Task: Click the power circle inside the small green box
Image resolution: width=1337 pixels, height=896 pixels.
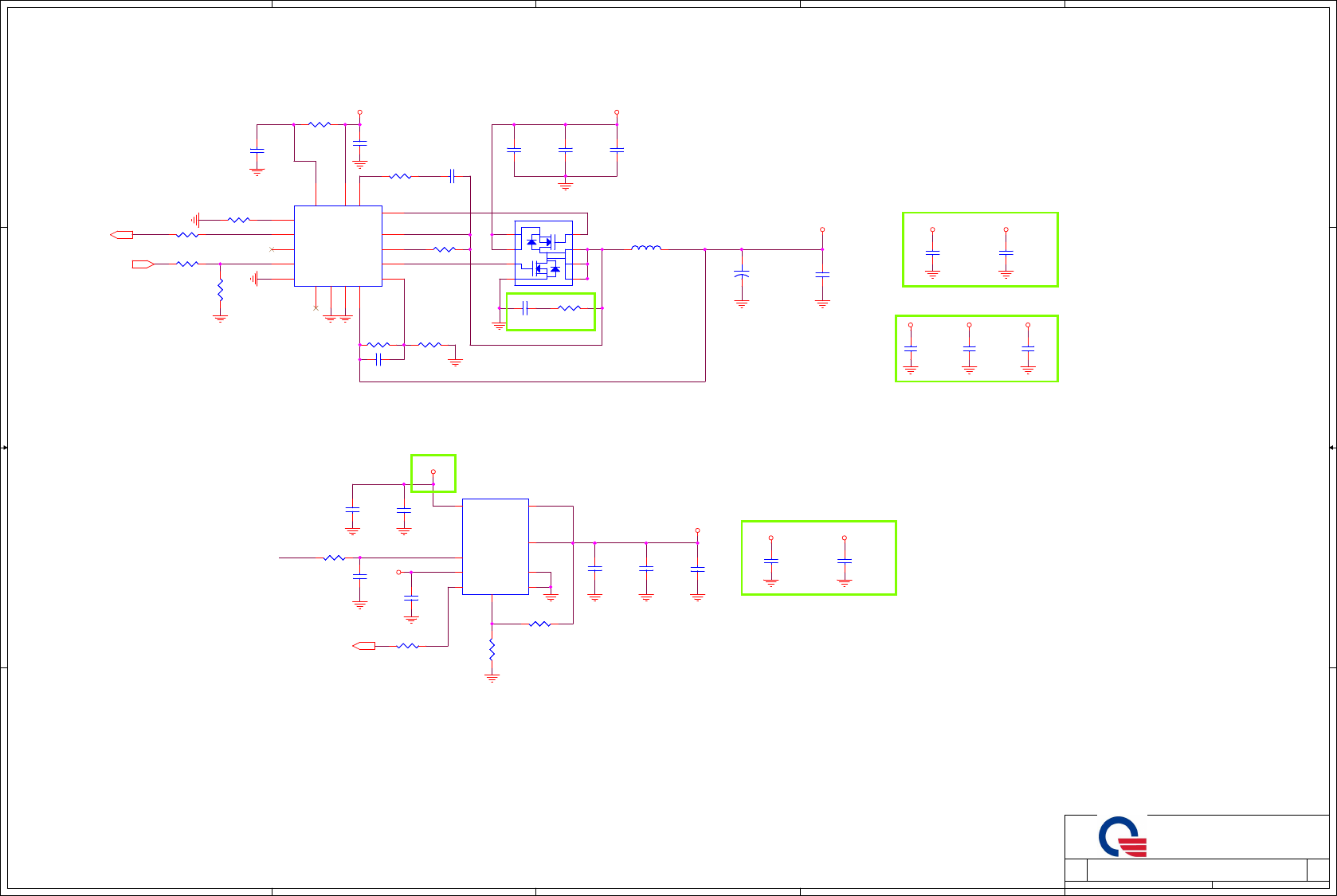Action: click(433, 471)
